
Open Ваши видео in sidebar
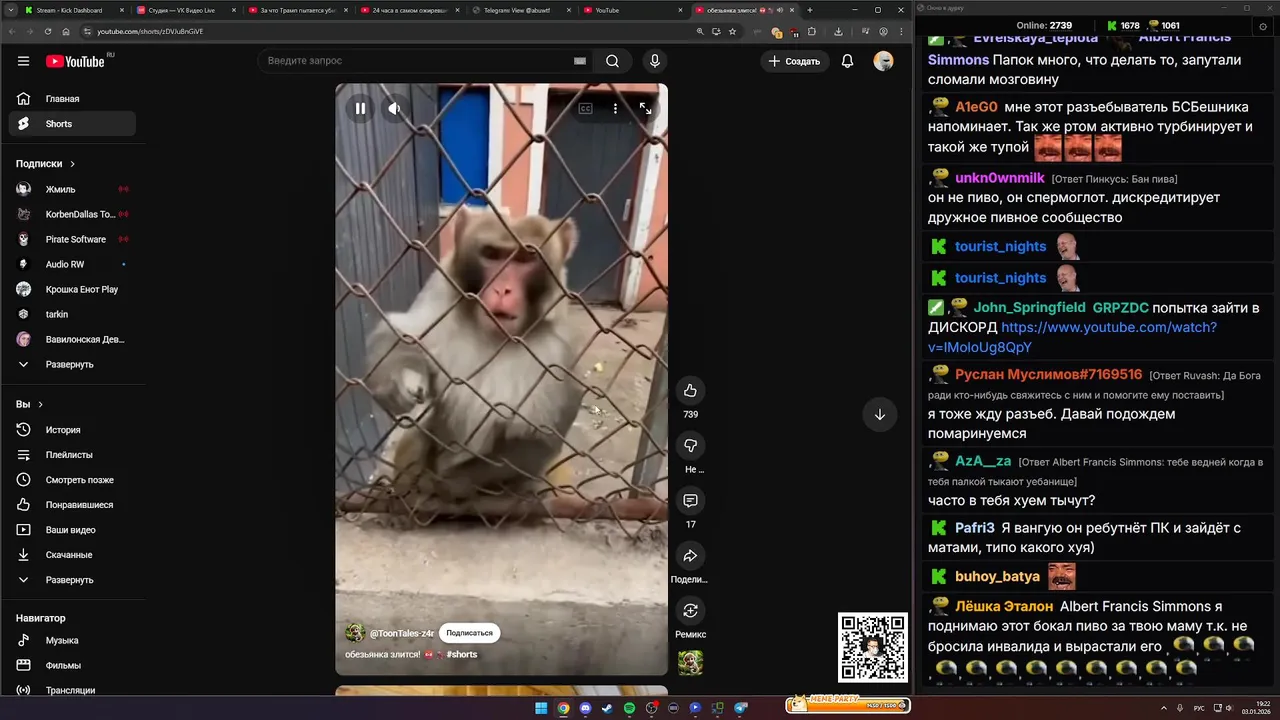pos(72,530)
